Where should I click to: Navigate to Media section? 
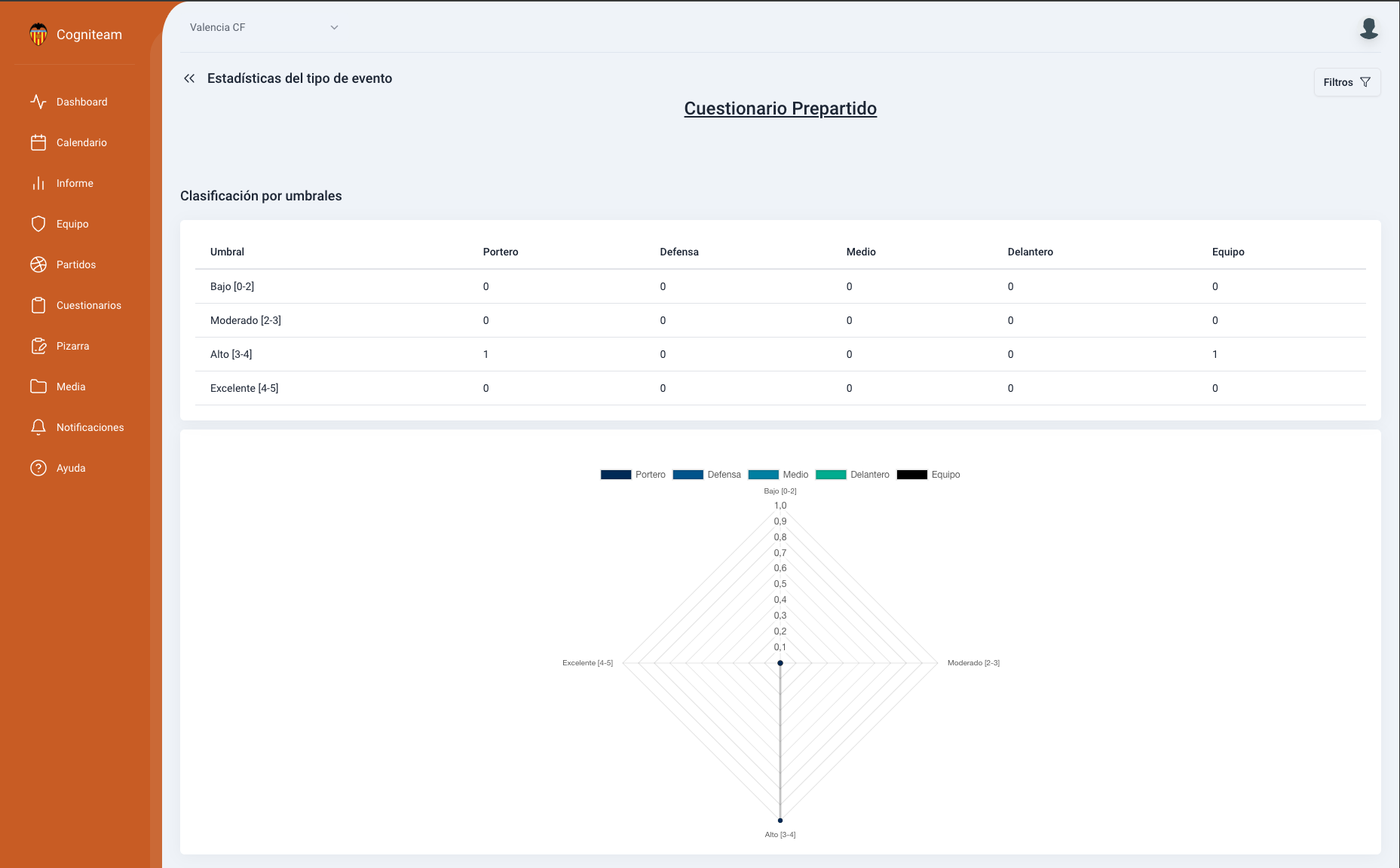coord(71,387)
